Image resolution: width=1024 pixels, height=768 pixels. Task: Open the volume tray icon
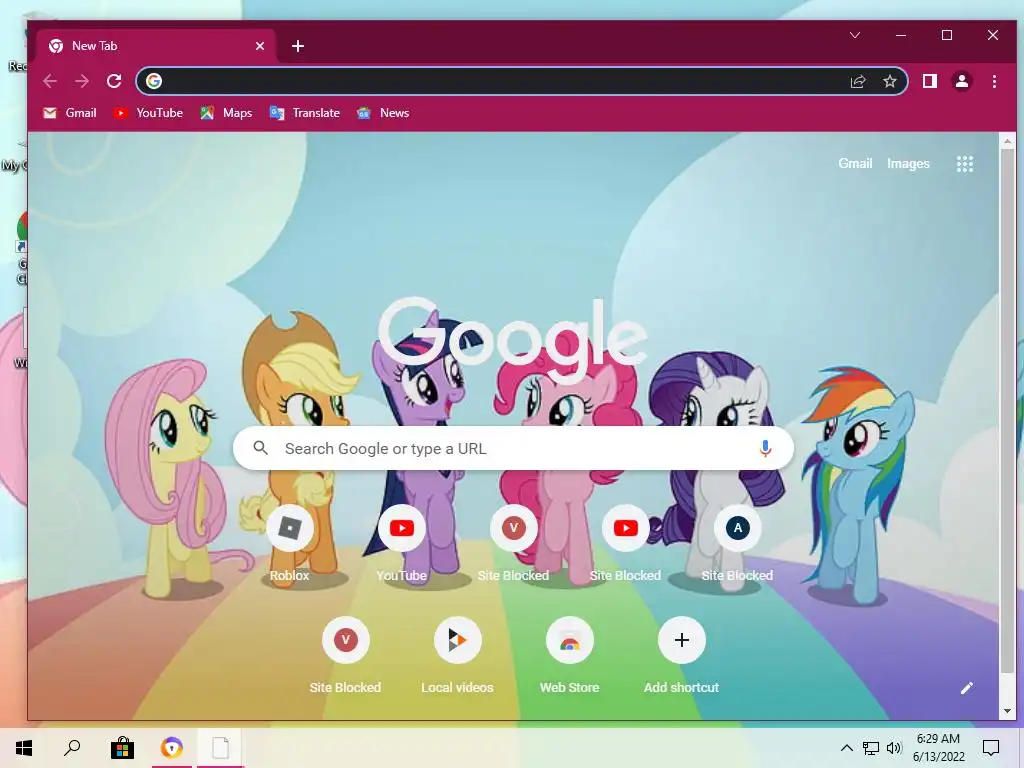coord(894,748)
